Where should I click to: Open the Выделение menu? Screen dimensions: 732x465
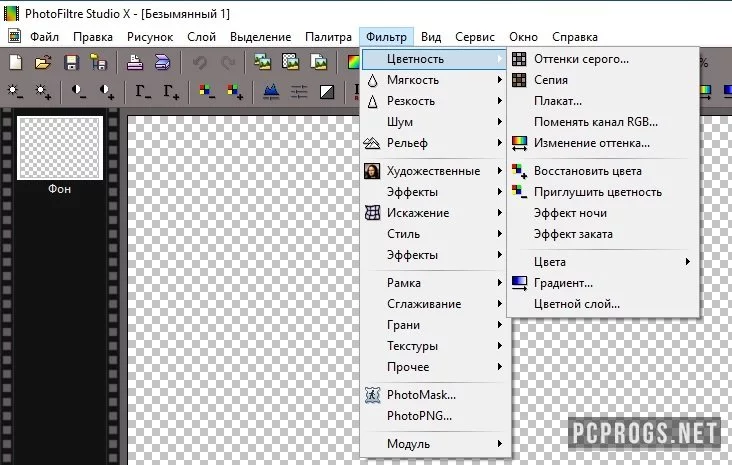coord(260,36)
